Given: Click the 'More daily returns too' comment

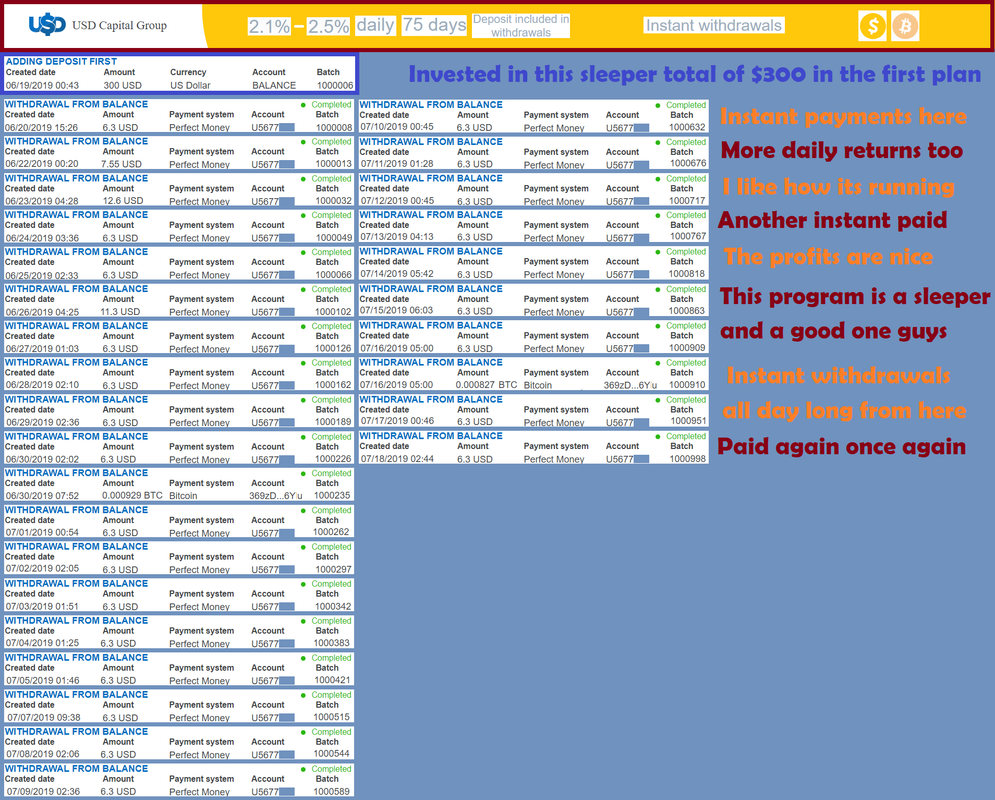Looking at the screenshot, I should click(841, 151).
